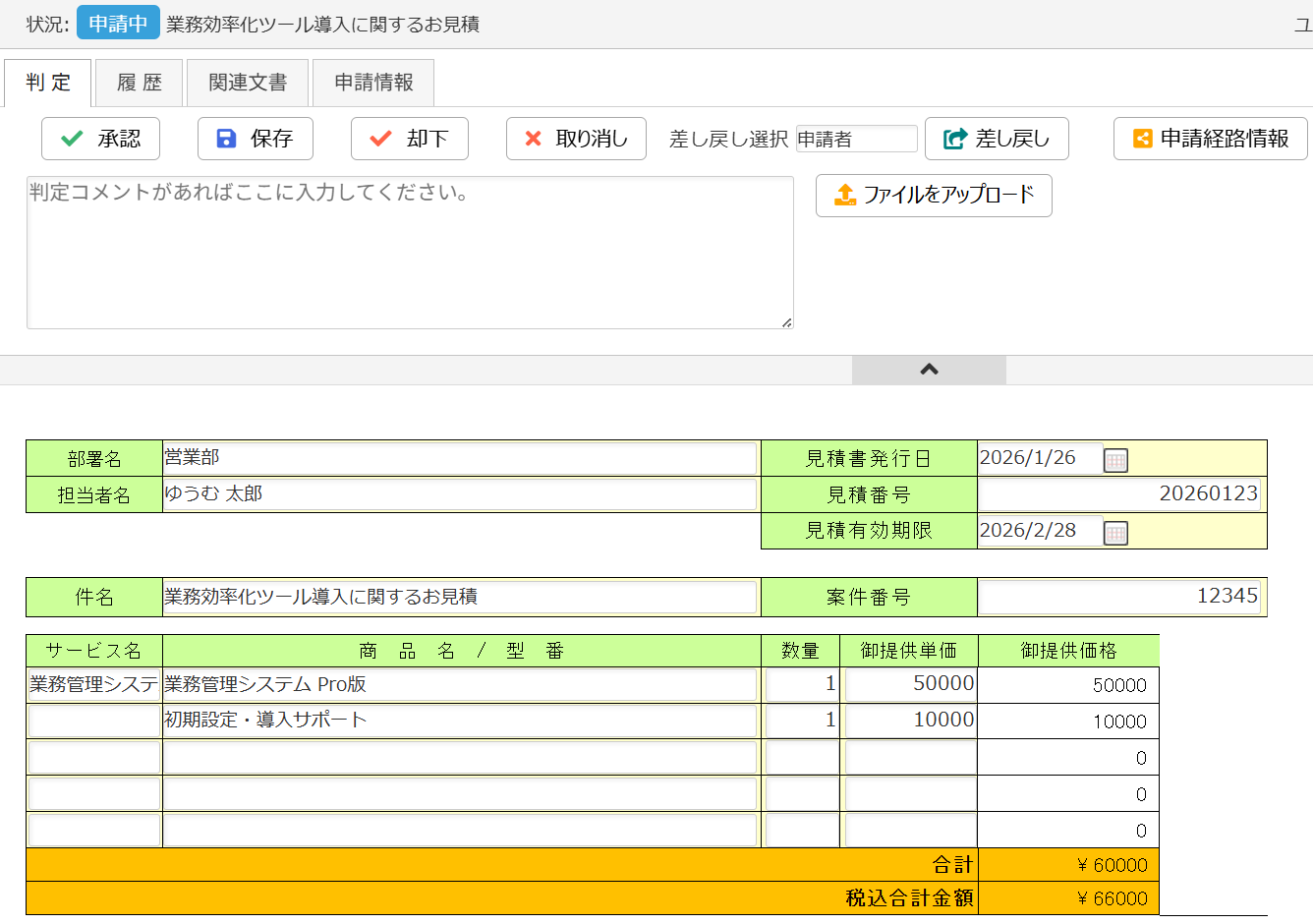Open calendar picker for 見積有効期限
Screen dimensions: 1313x924
pos(1115,533)
